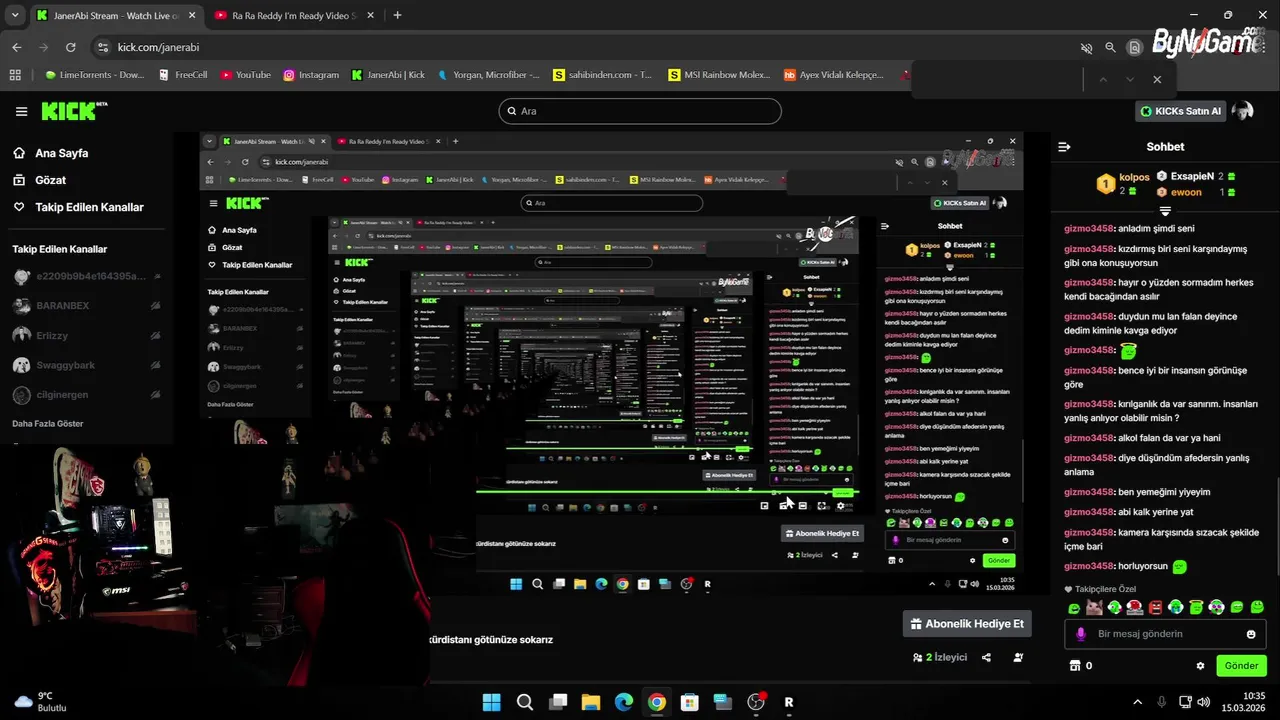Expand Daha Fazla Göster in the sidebar
The width and height of the screenshot is (1280, 720).
click(x=48, y=423)
